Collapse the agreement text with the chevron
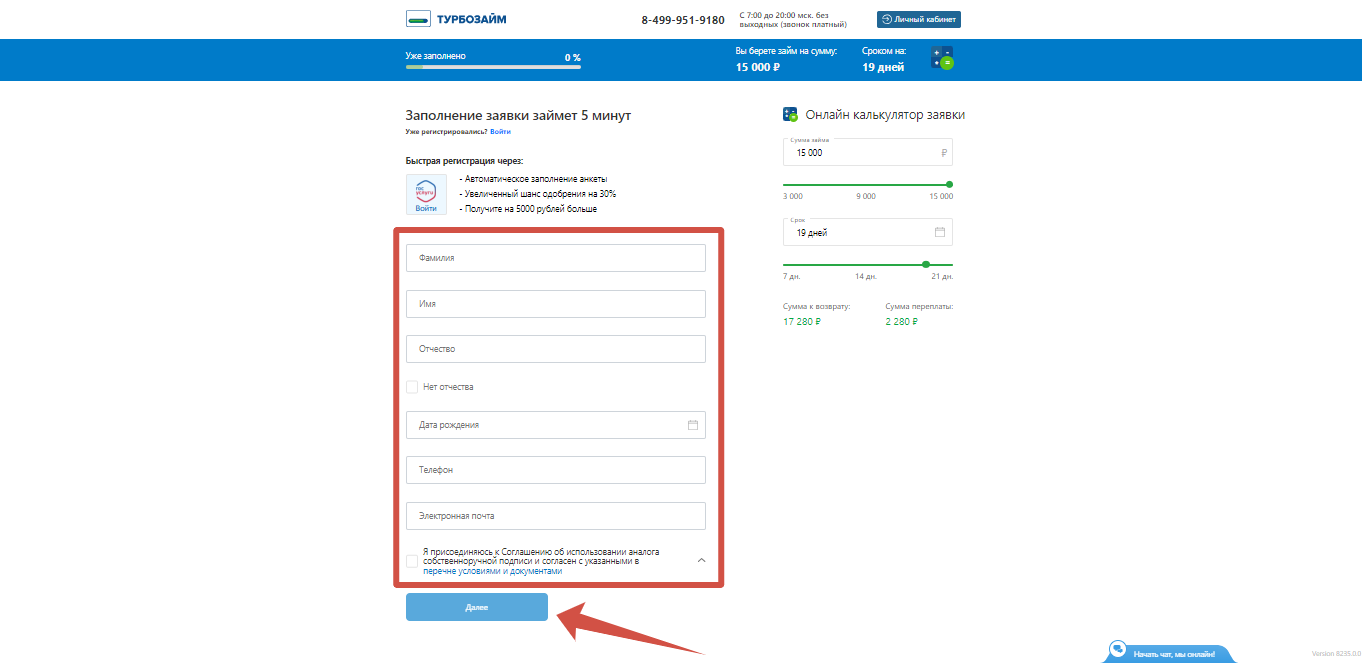The height and width of the screenshot is (663, 1362). tap(700, 561)
